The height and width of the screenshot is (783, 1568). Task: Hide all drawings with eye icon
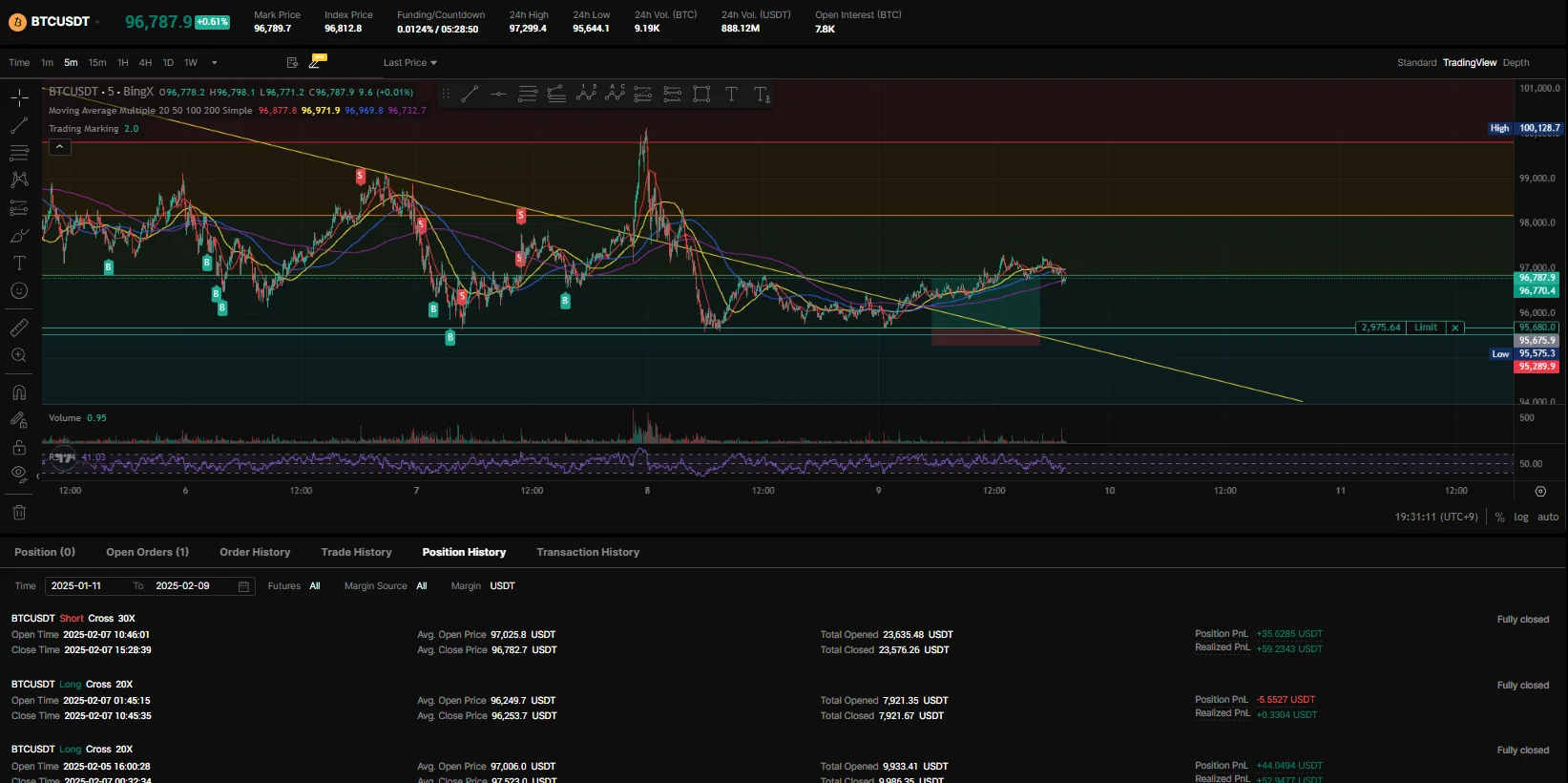(19, 474)
